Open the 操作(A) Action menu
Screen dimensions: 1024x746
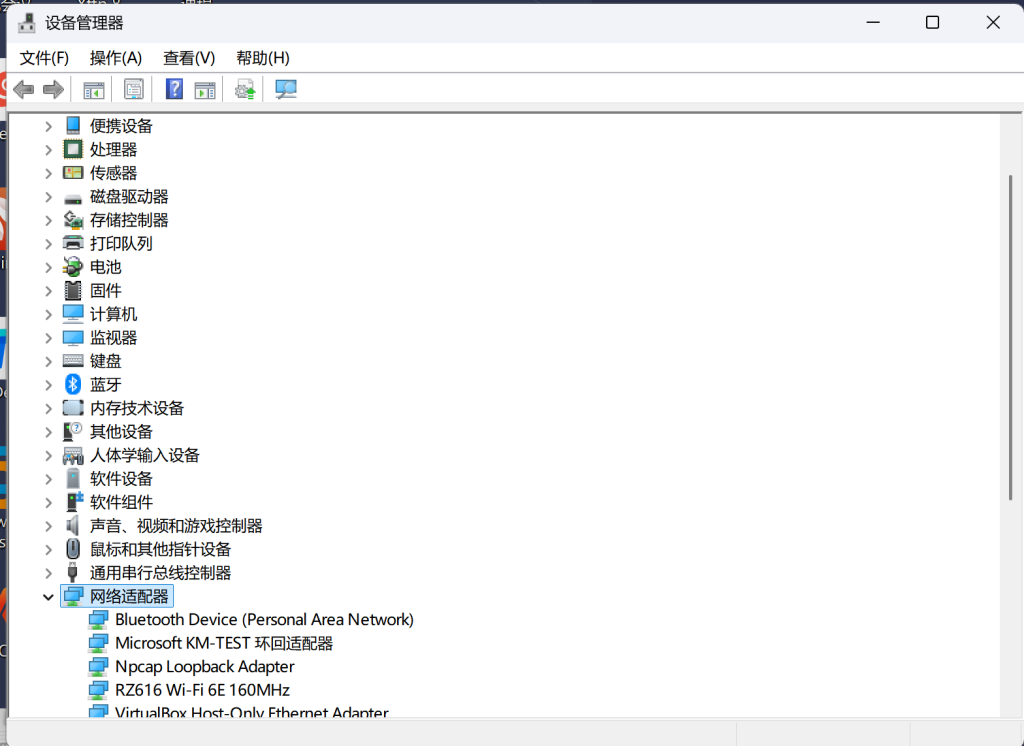116,58
